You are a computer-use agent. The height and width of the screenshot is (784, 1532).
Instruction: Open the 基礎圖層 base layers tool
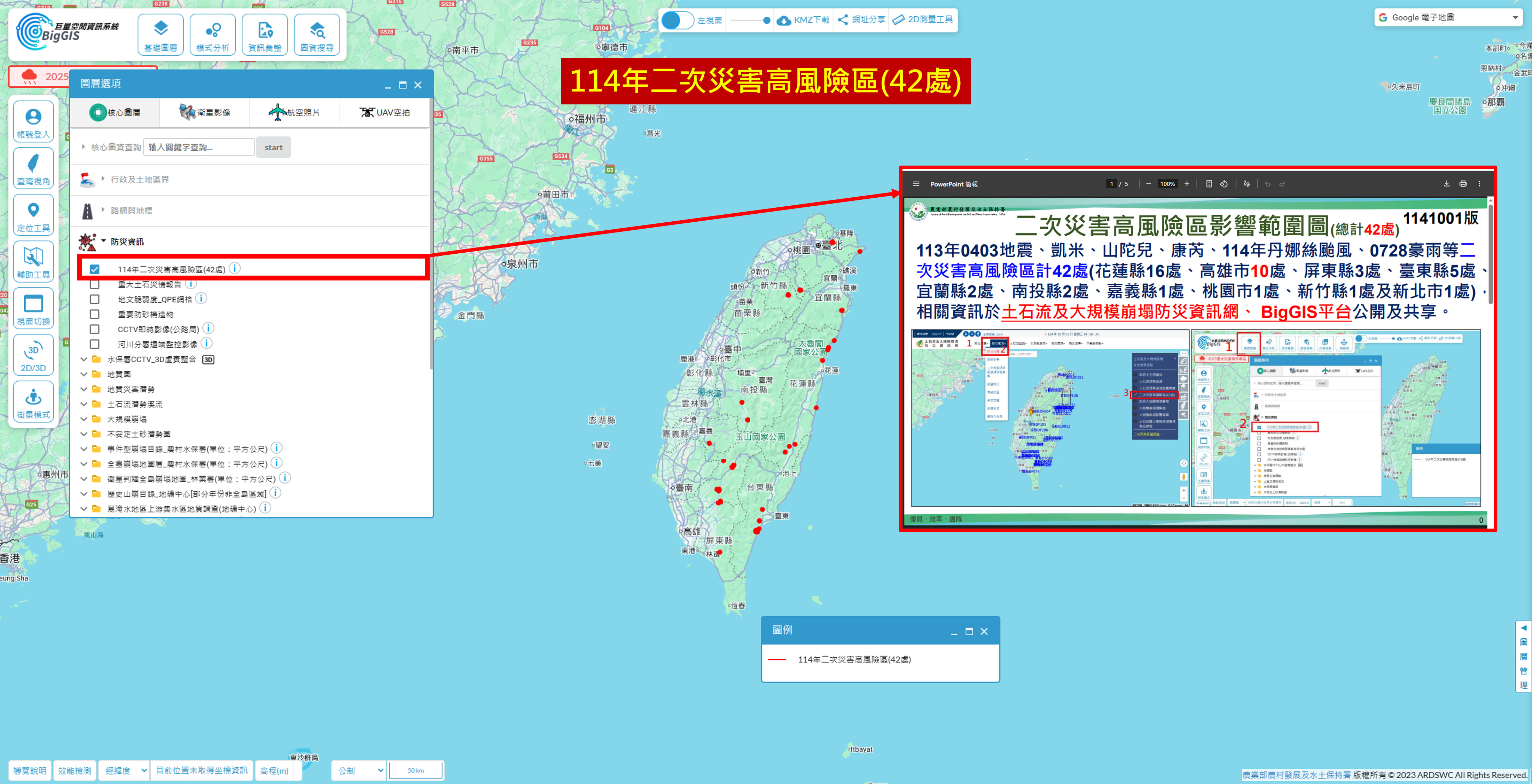(x=161, y=34)
